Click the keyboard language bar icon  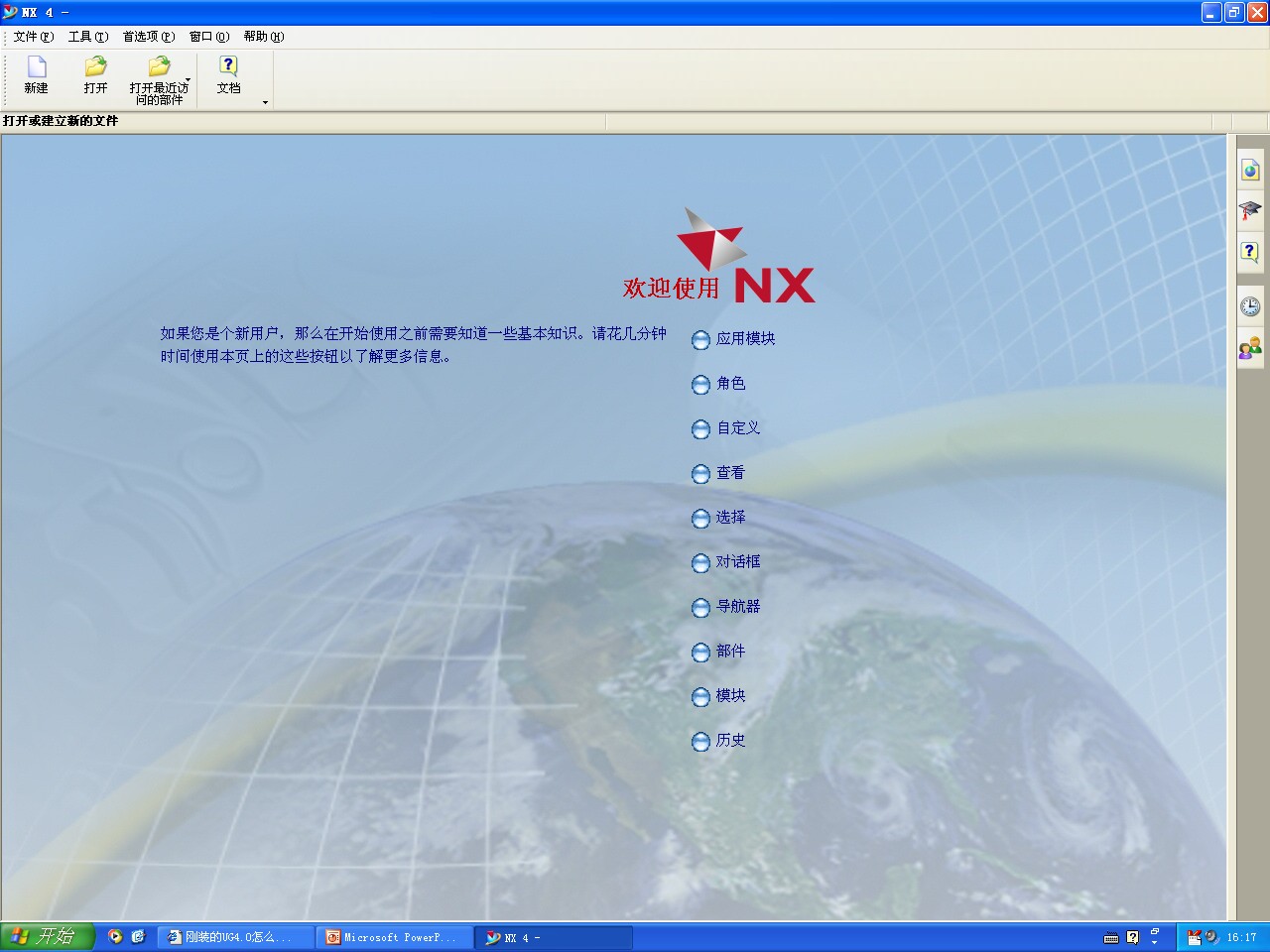click(x=1111, y=937)
